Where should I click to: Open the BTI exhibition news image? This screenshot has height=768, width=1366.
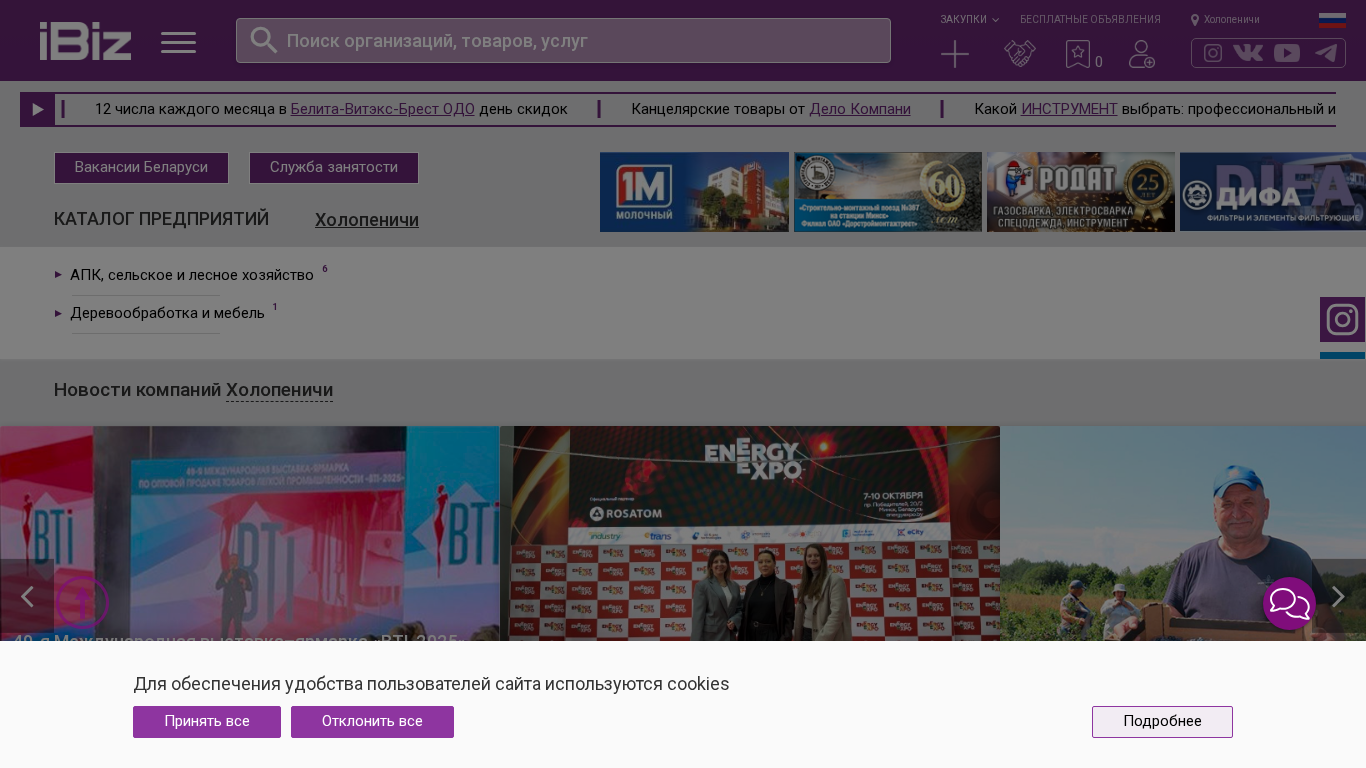click(250, 534)
